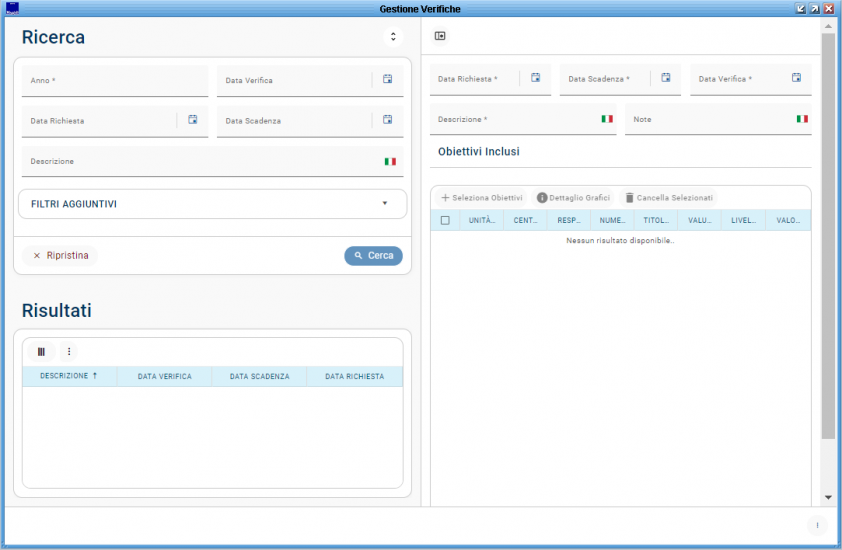This screenshot has height=550, width=842.
Task: Sort by DATA VERIFICA column header
Action: (x=164, y=376)
